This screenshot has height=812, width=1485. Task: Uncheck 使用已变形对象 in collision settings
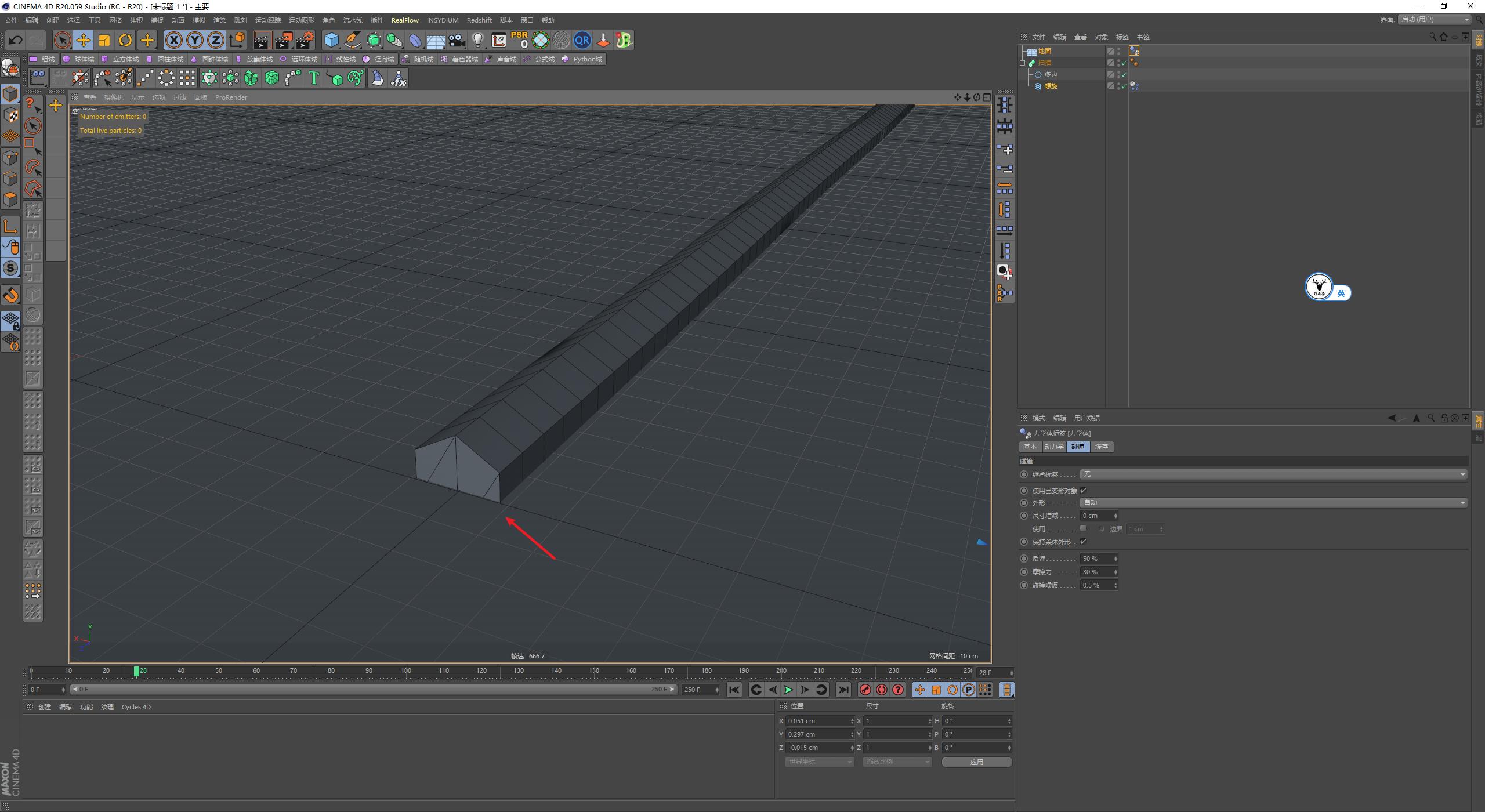coord(1084,490)
